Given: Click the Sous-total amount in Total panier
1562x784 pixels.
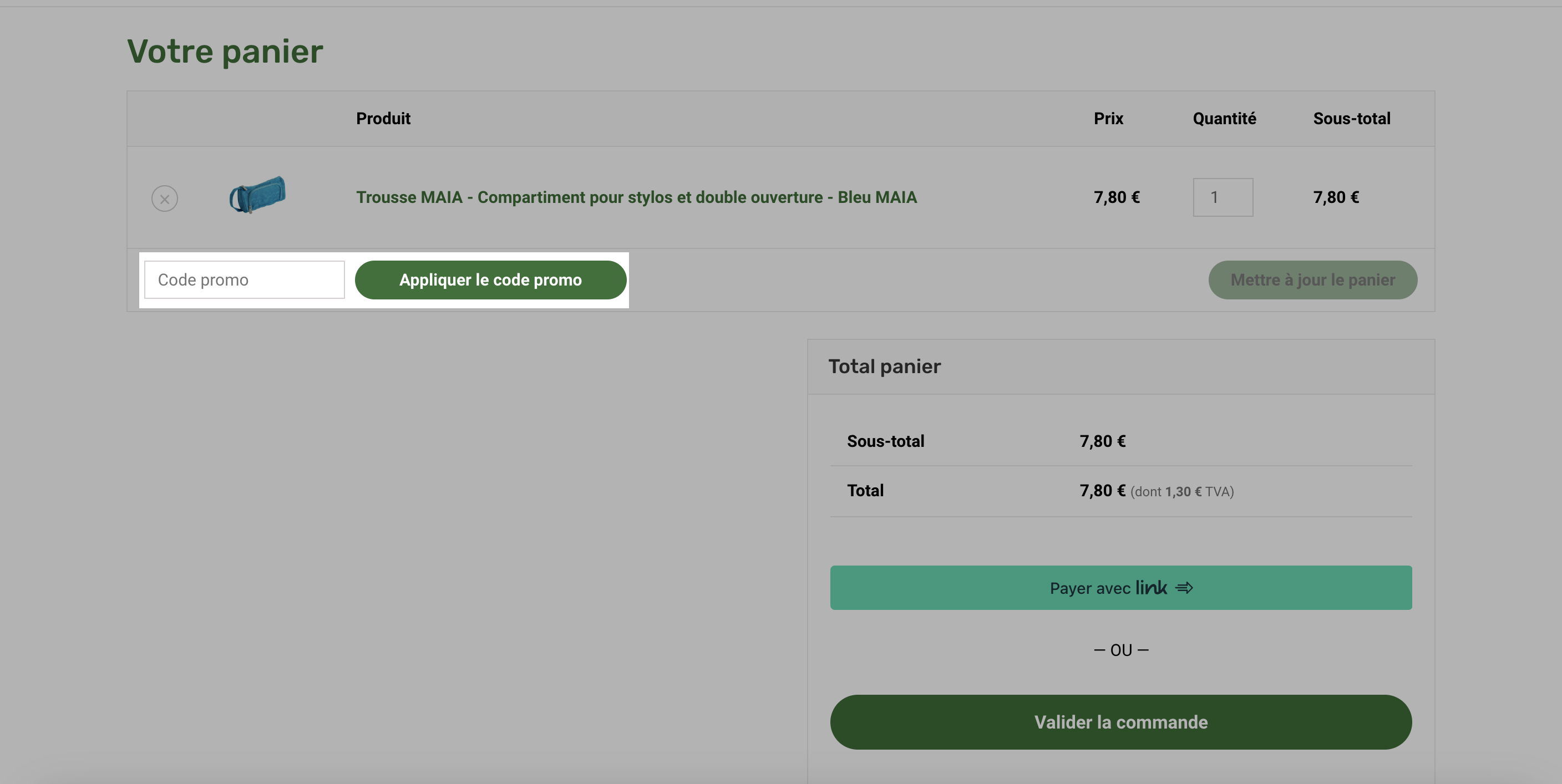Looking at the screenshot, I should (x=1102, y=441).
